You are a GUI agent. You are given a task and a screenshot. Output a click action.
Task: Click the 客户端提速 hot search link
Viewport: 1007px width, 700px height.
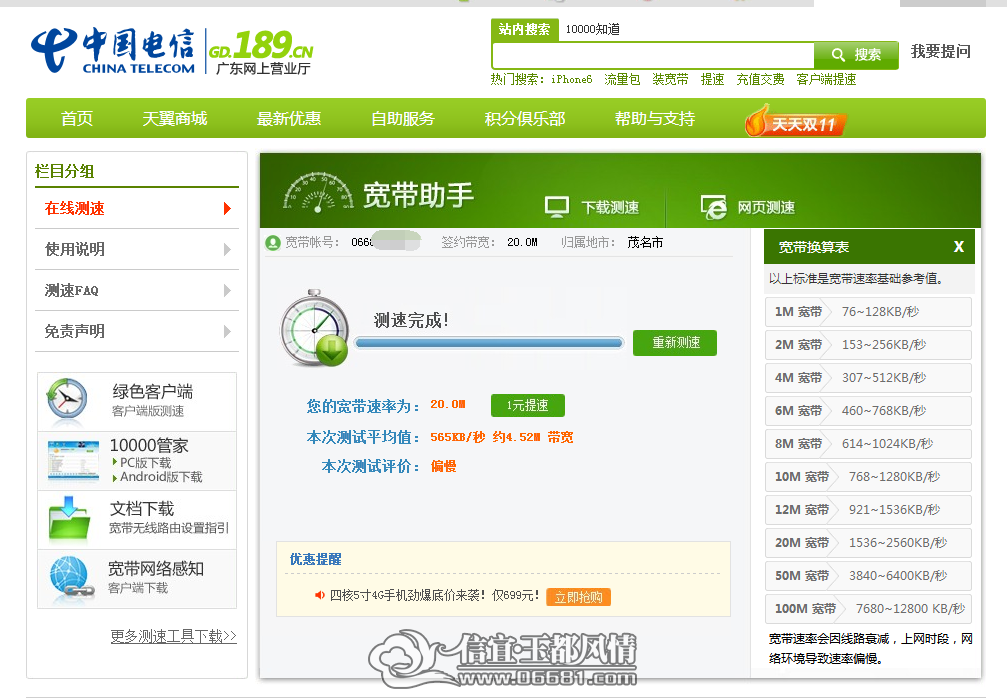coord(827,80)
